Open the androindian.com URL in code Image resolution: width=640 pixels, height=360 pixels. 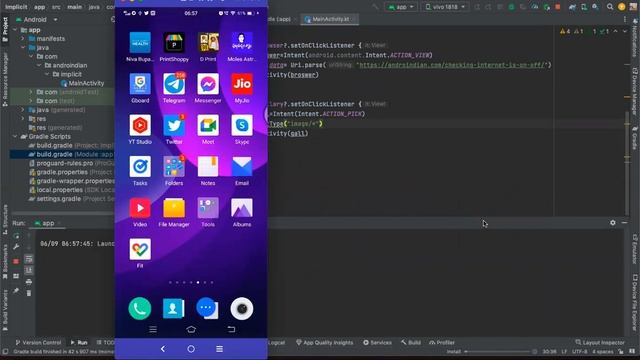[x=452, y=65]
